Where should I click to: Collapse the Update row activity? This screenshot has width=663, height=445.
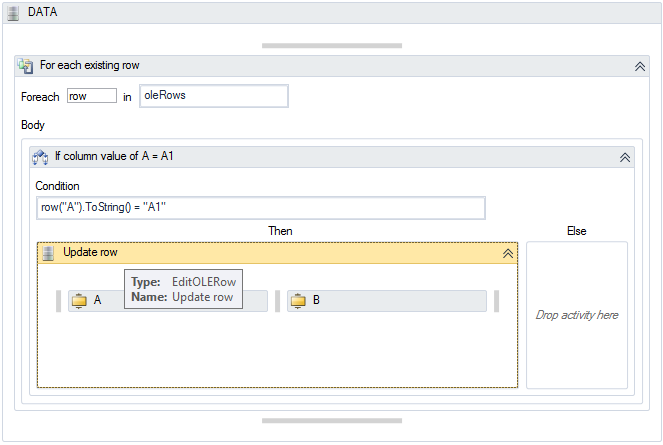[507, 254]
